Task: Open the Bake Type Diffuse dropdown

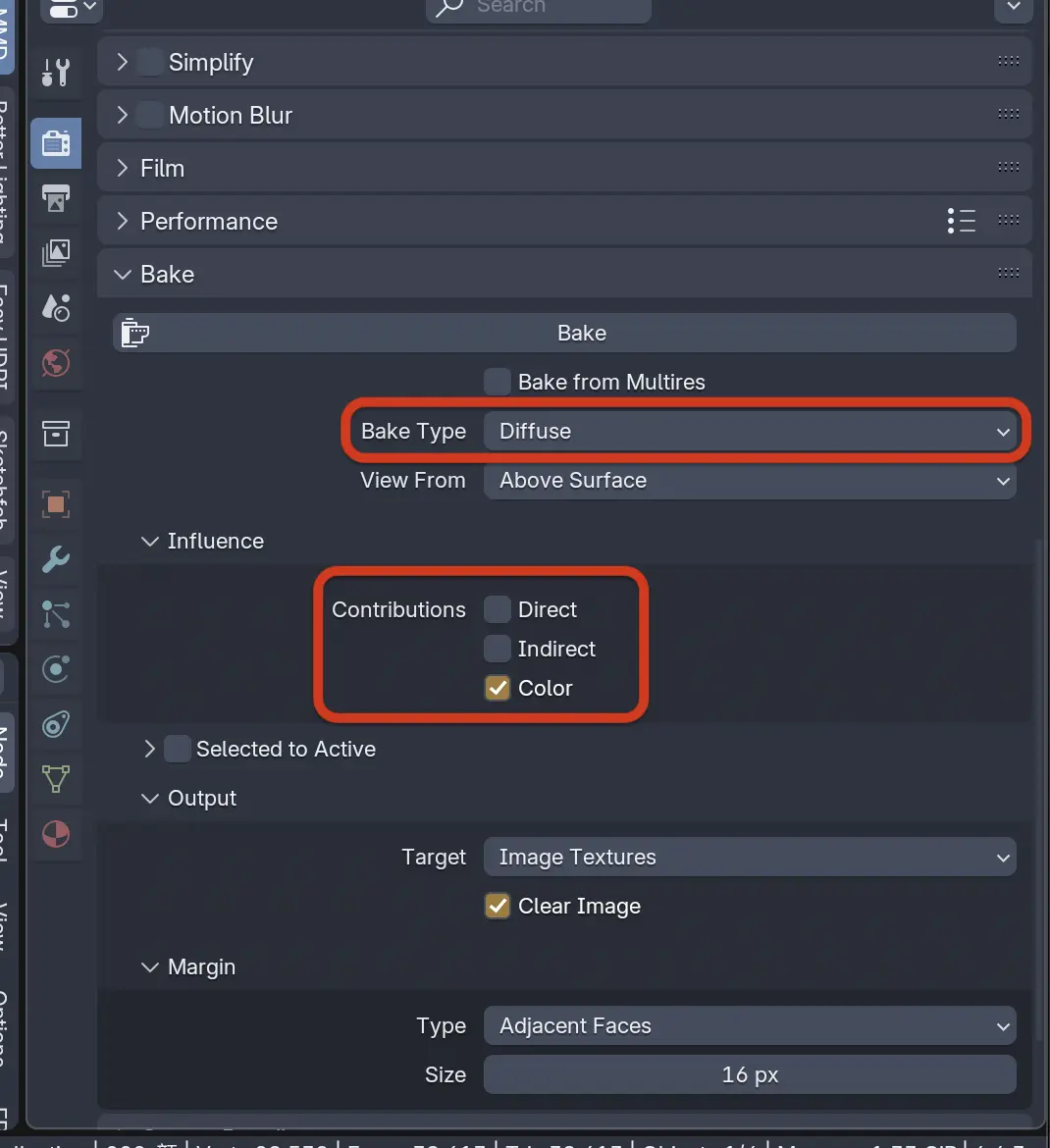Action: [x=750, y=431]
